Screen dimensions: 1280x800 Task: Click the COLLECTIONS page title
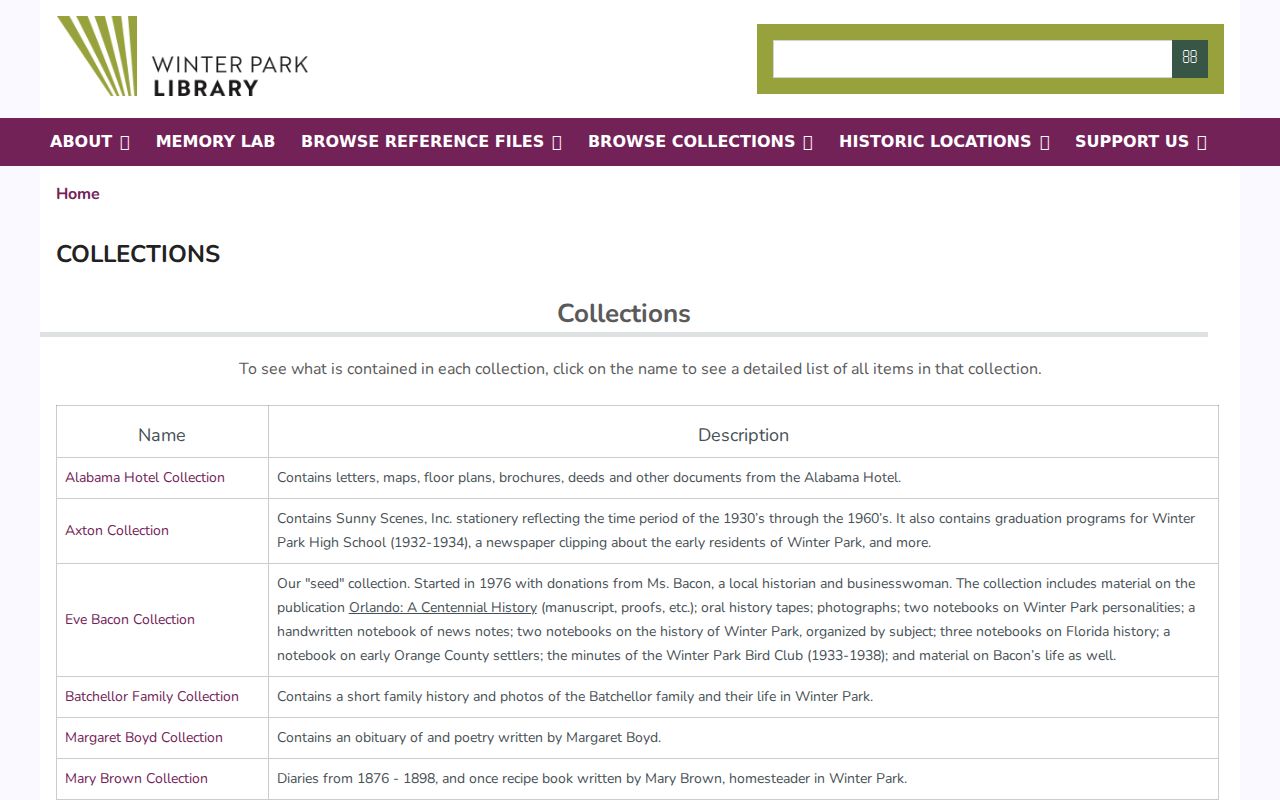[138, 254]
